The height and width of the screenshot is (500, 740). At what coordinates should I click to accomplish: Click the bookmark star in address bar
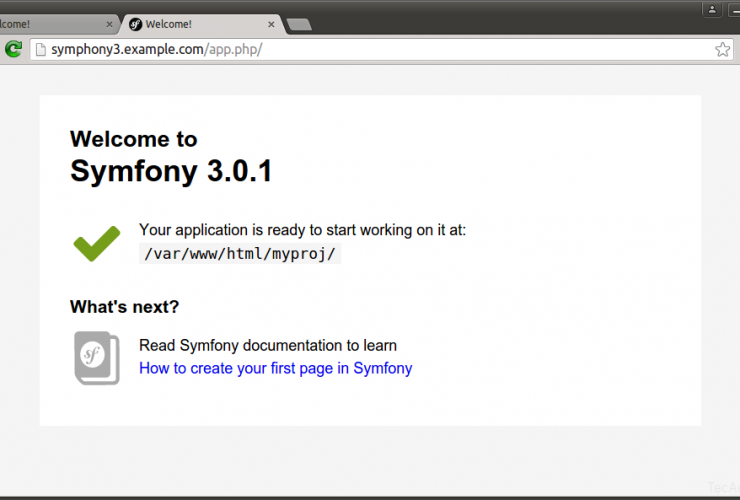(x=722, y=49)
